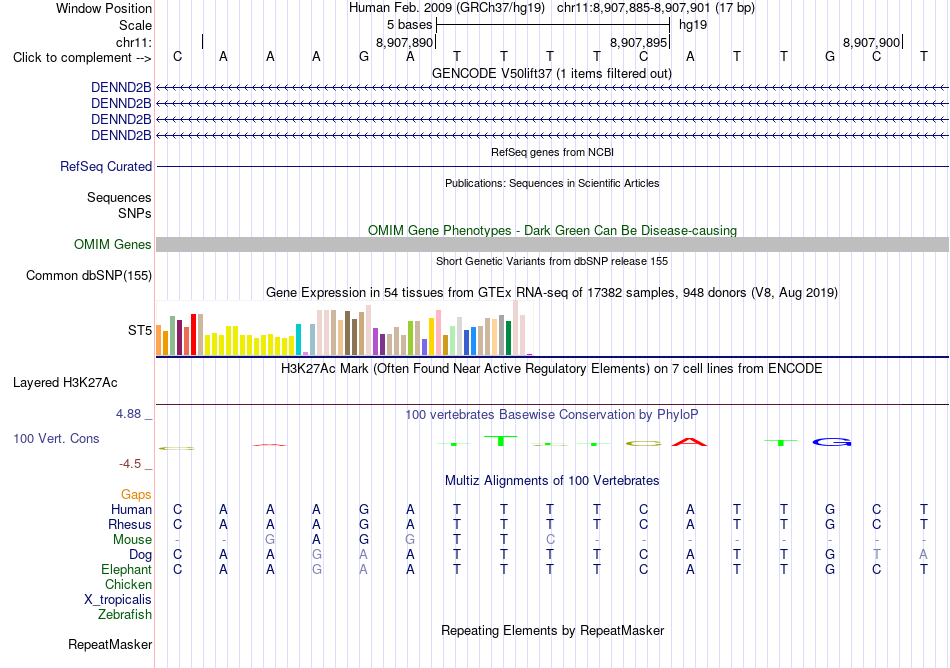Click the Sequences track label

tap(119, 197)
